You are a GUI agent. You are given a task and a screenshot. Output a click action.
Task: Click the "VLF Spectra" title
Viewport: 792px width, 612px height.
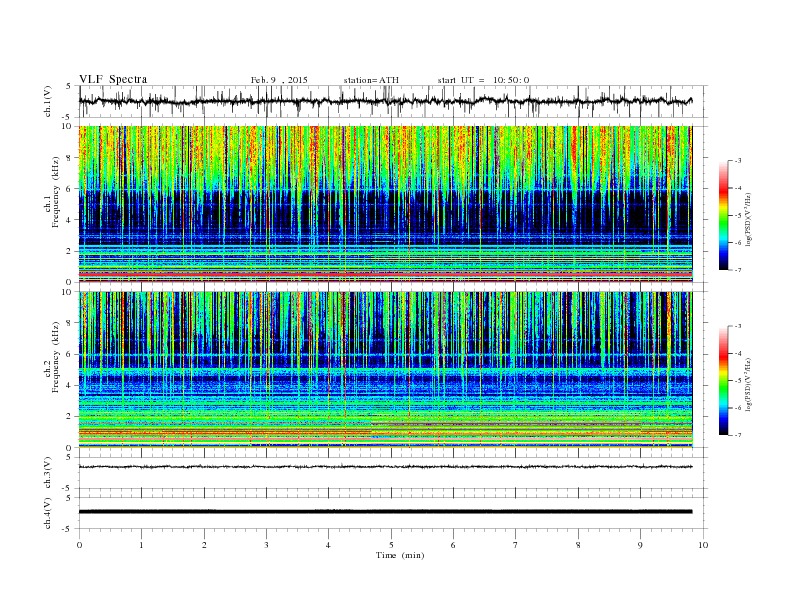point(113,79)
